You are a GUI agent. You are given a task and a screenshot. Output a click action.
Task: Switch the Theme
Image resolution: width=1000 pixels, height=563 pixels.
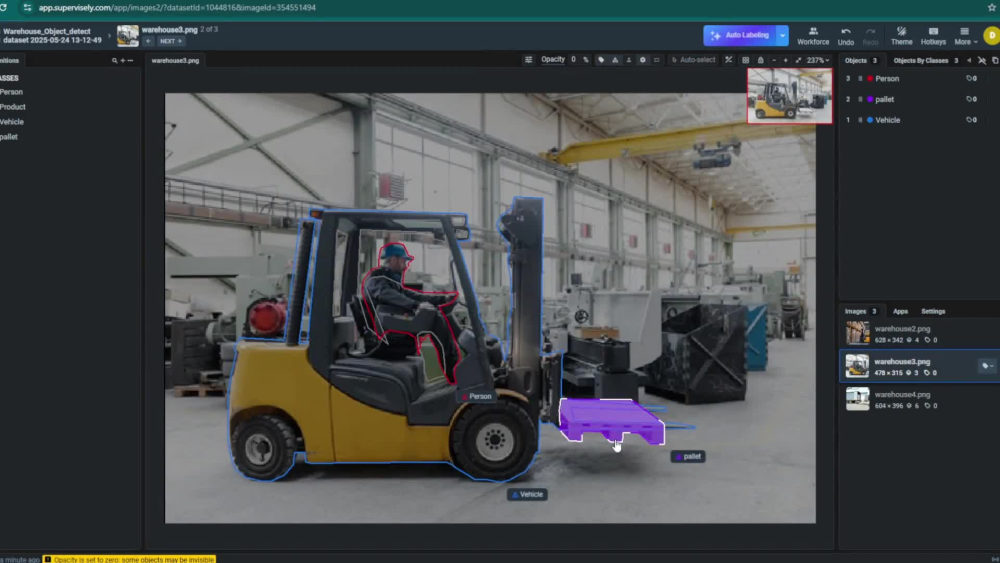[x=901, y=36]
